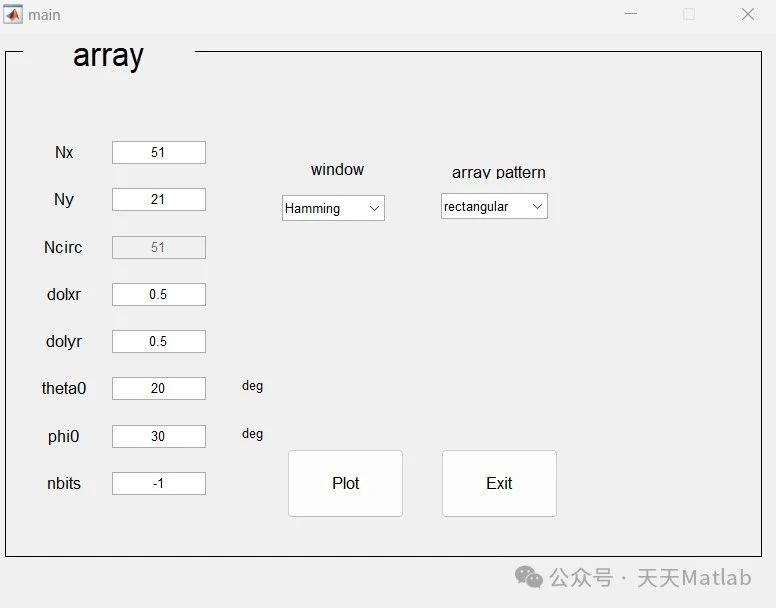Click the Nx label text
This screenshot has height=608, width=776.
coord(64,152)
